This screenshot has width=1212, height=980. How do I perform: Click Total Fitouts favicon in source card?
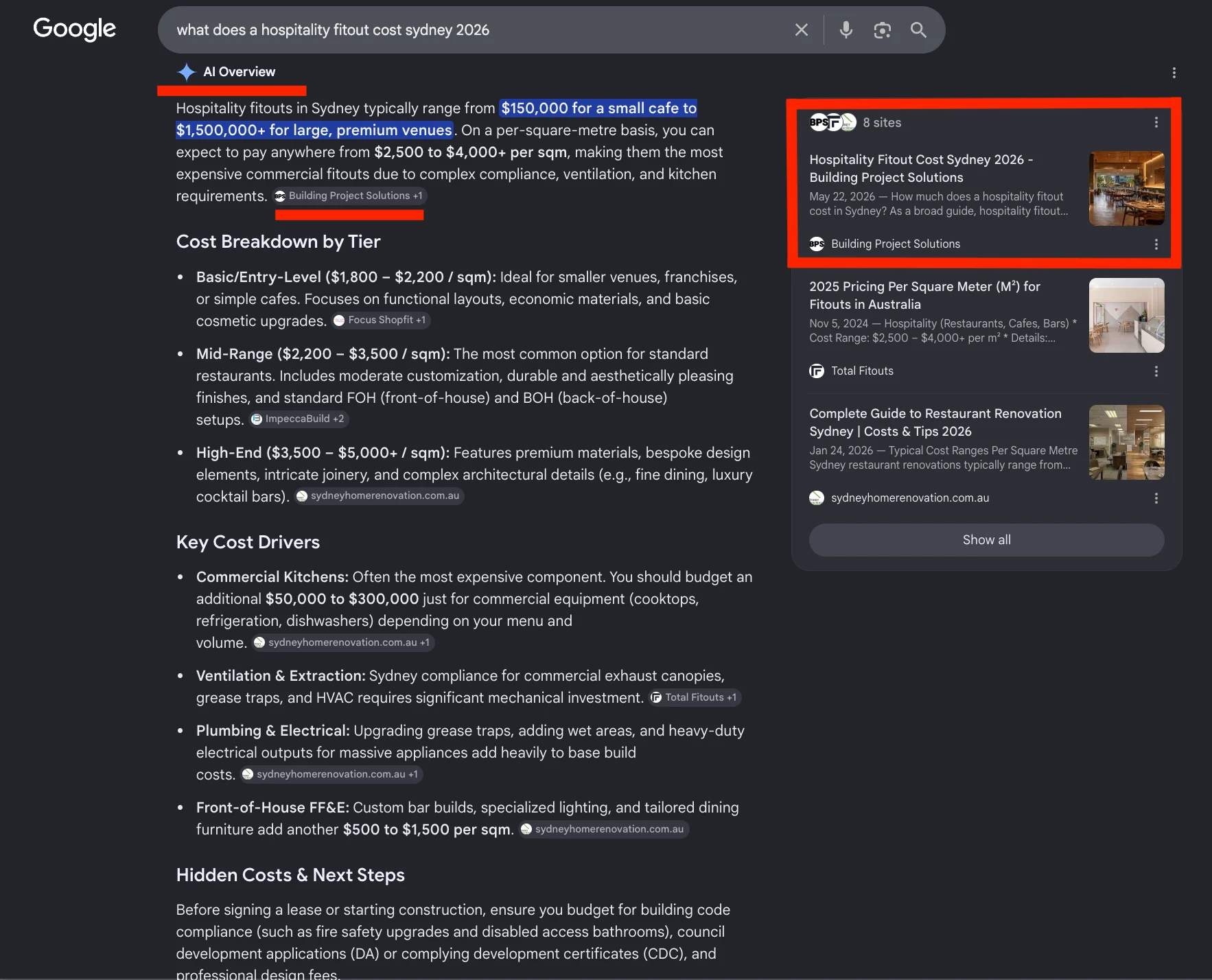pyautogui.click(x=817, y=371)
